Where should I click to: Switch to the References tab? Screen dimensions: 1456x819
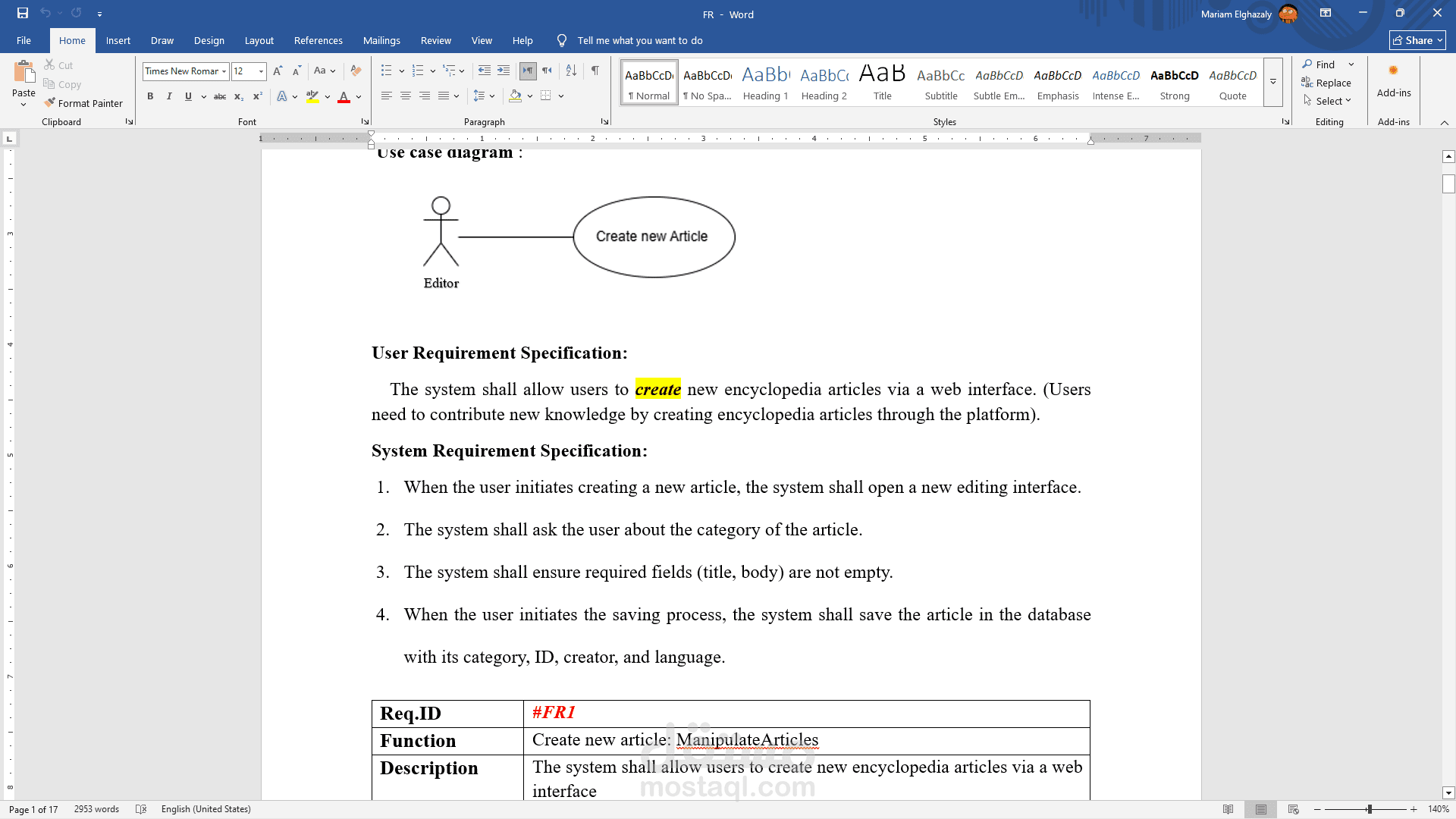pyautogui.click(x=318, y=40)
